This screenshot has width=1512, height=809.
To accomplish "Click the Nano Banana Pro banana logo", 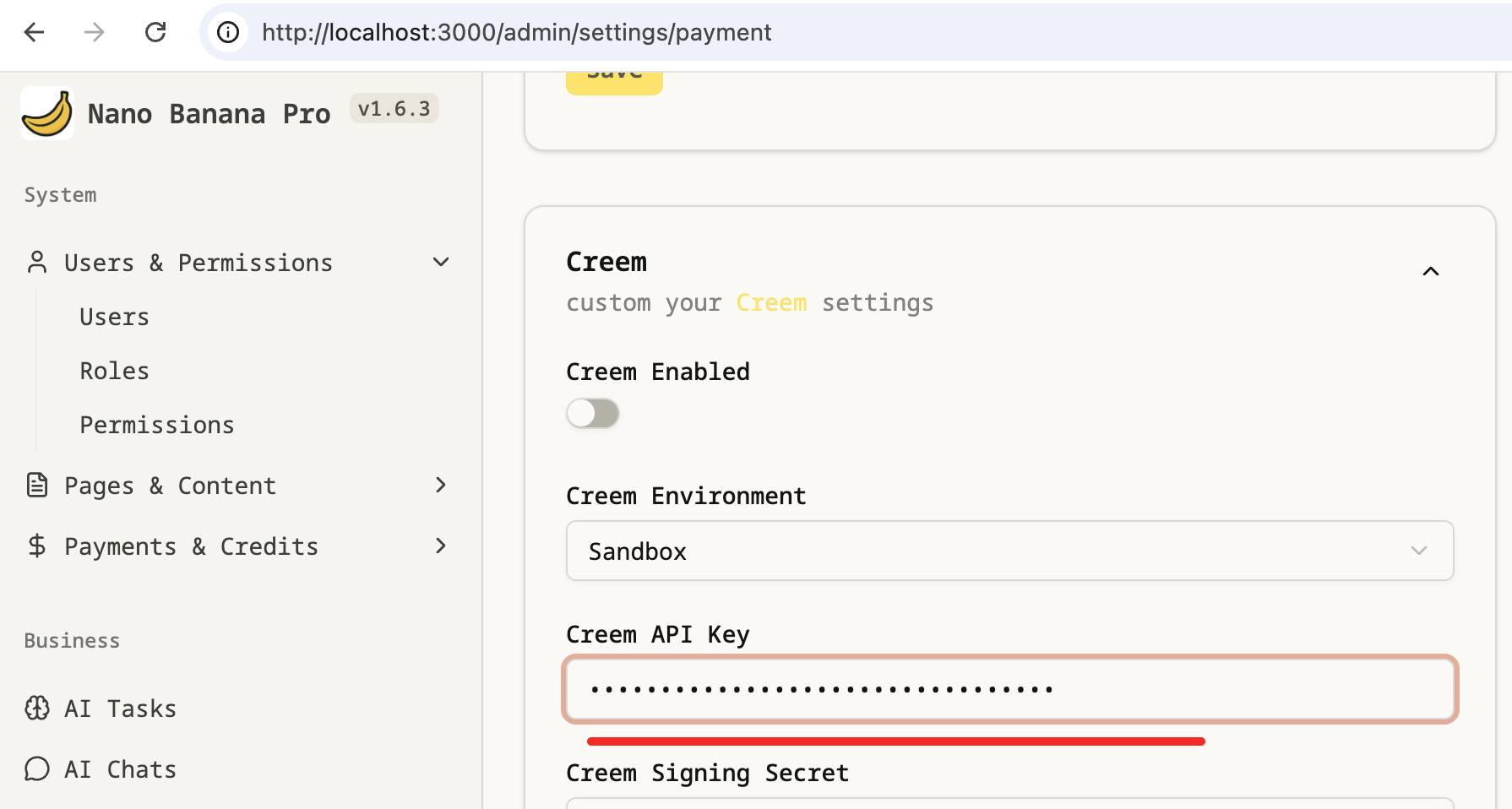I will pos(46,113).
